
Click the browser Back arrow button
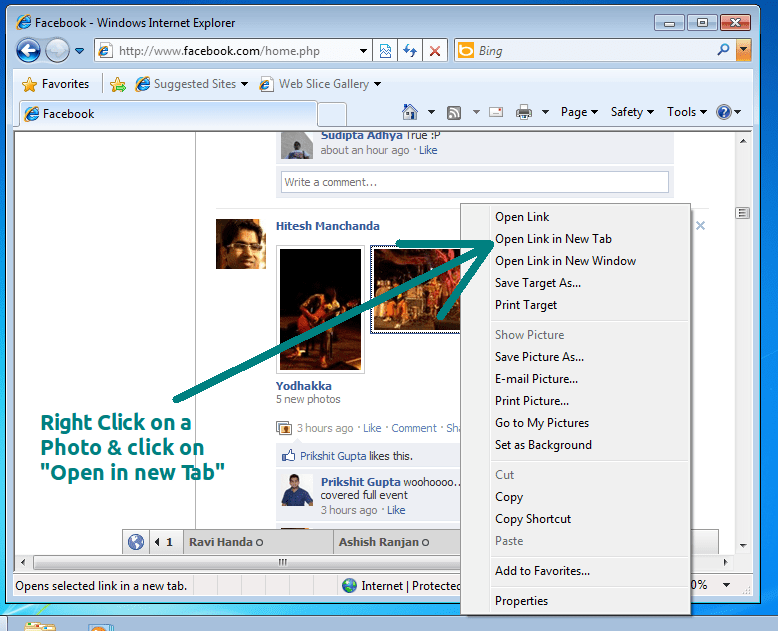pyautogui.click(x=28, y=51)
